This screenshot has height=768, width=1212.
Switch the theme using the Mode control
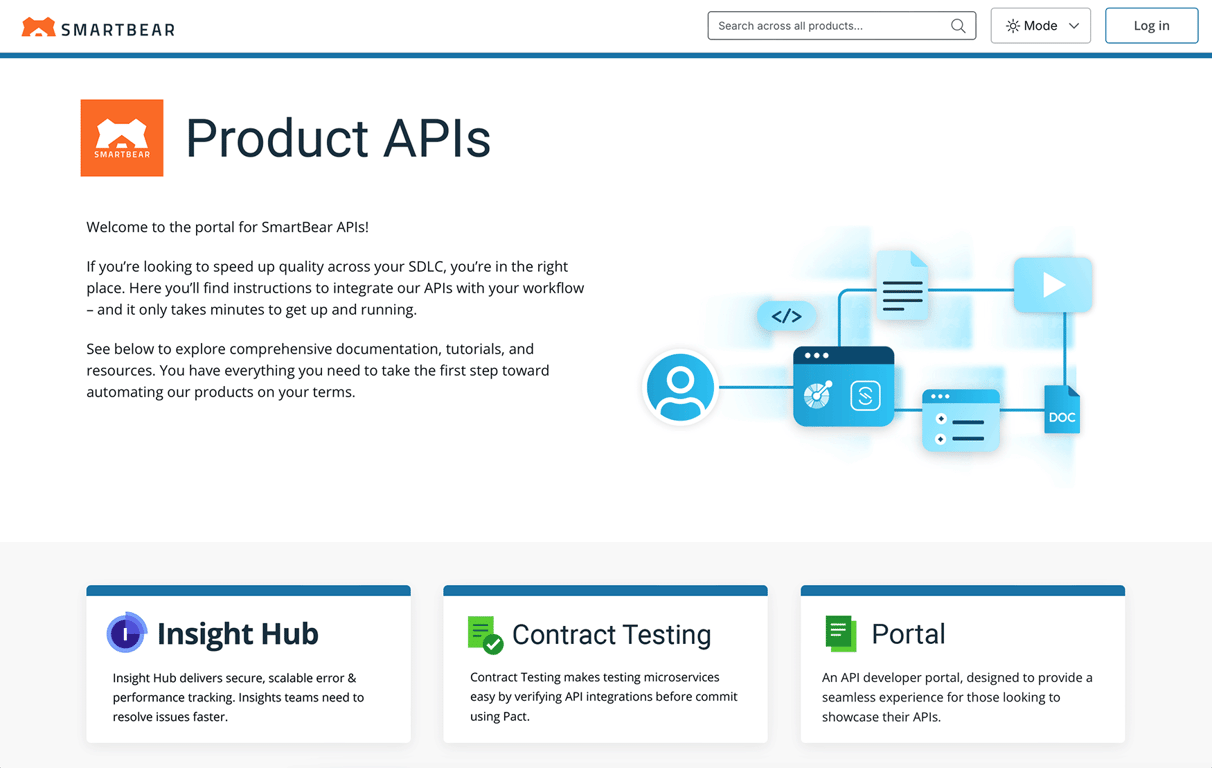[1040, 25]
